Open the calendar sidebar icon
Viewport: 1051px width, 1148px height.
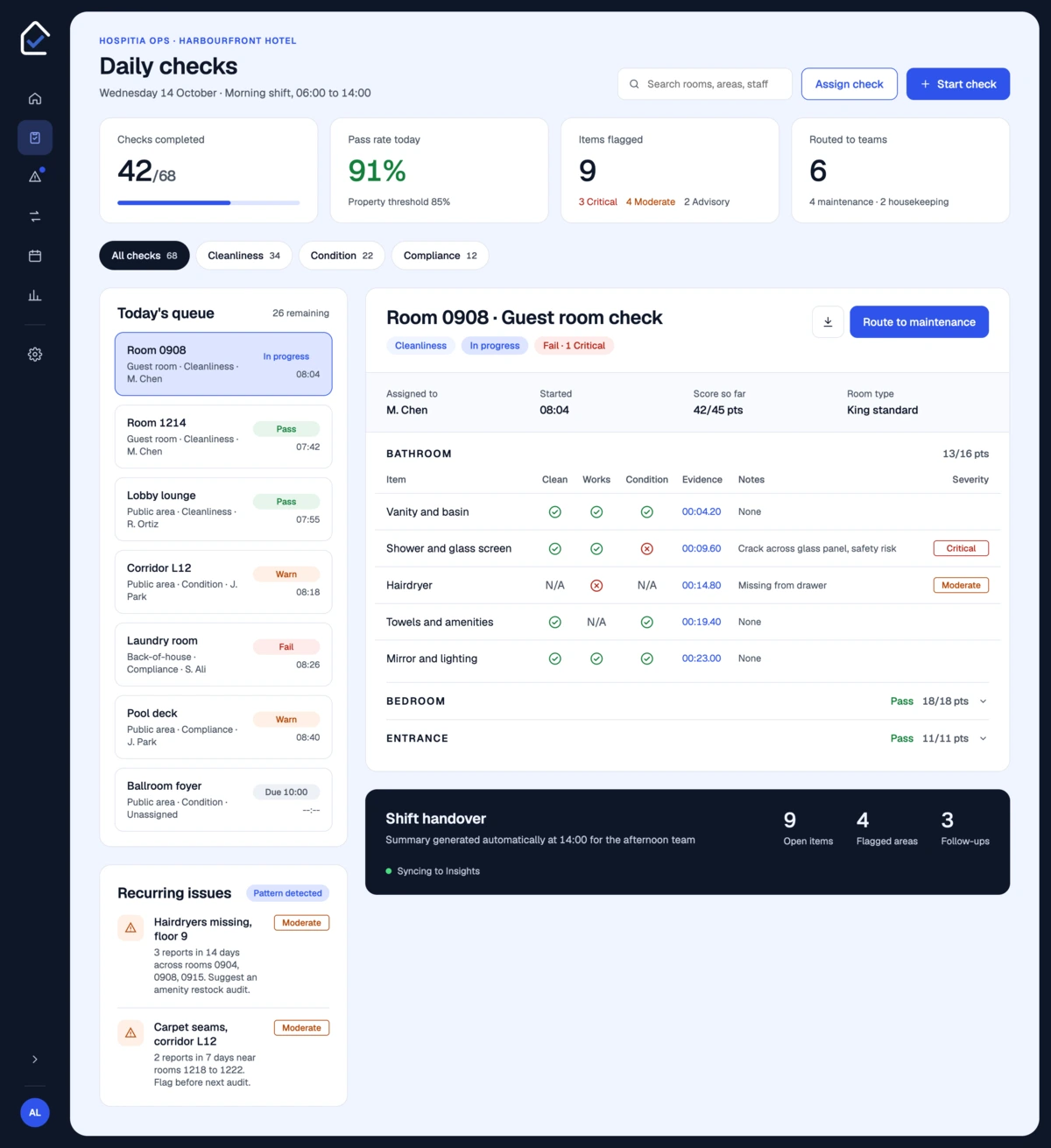point(35,256)
